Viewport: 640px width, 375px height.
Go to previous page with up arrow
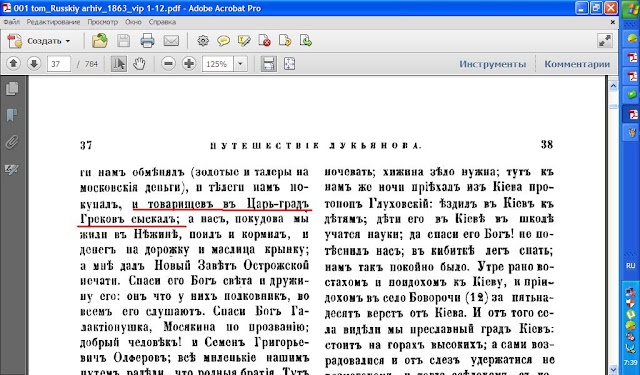coord(13,64)
